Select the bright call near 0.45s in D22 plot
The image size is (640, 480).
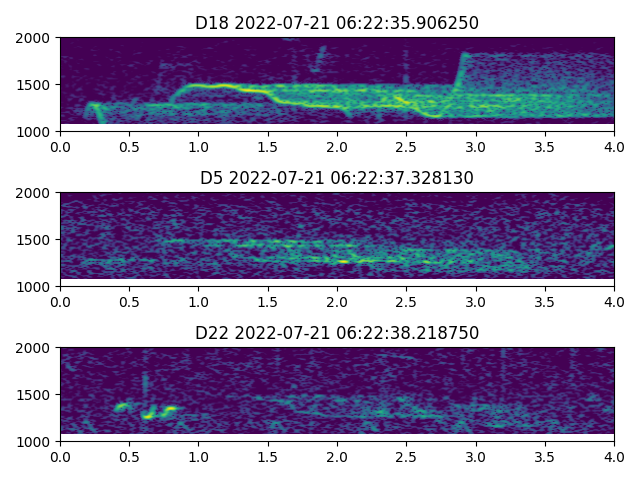[124, 406]
